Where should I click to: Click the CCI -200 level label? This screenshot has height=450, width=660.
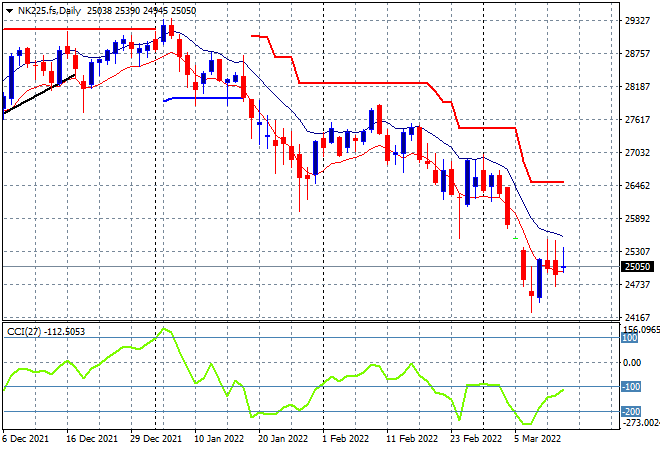click(631, 411)
